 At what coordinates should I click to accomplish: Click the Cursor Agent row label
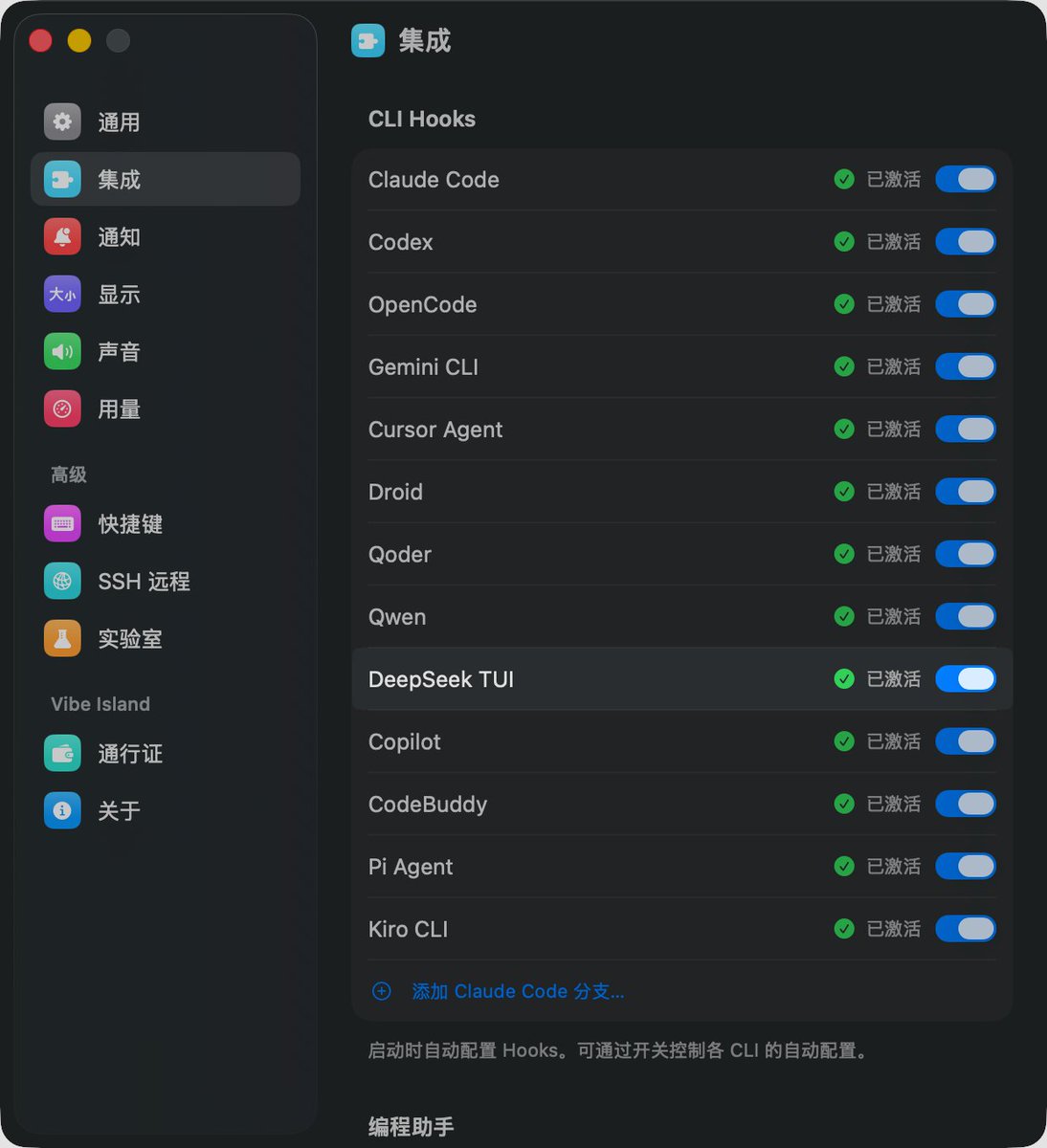(435, 430)
